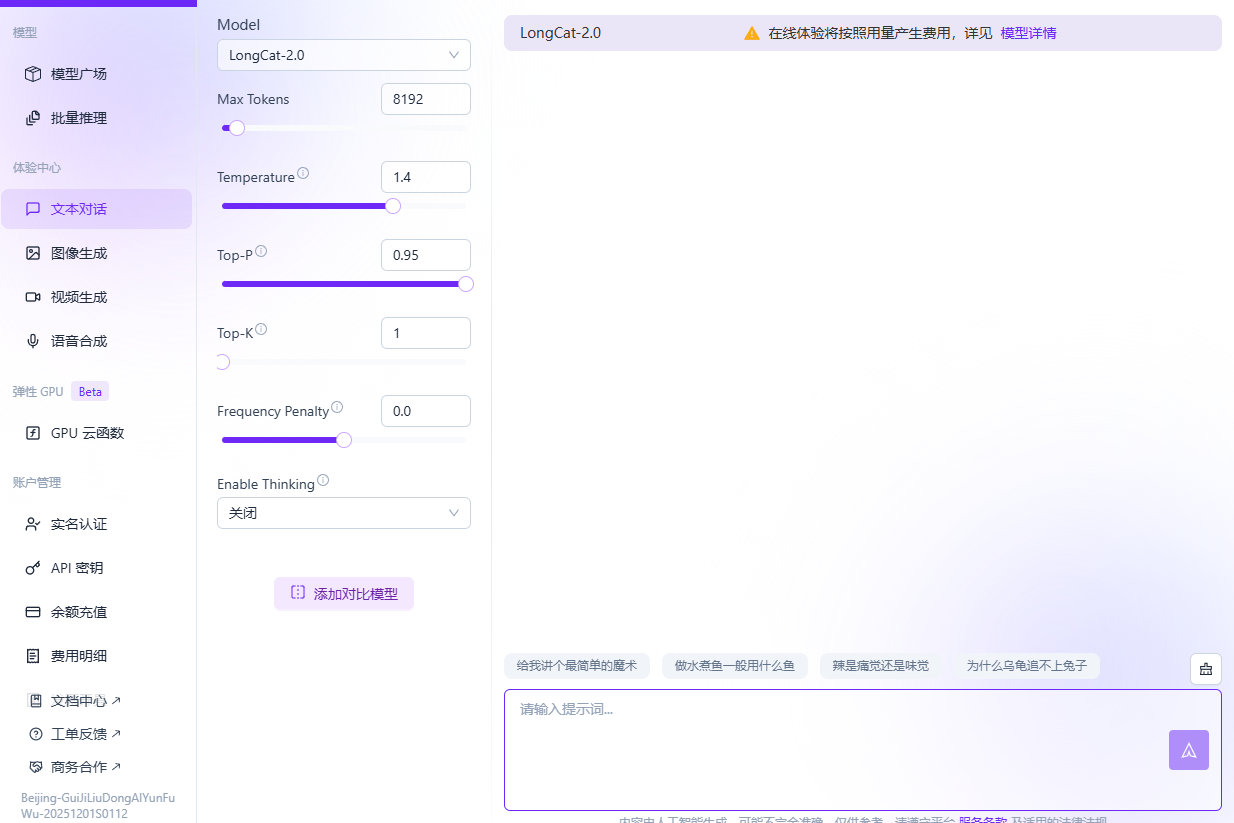This screenshot has width=1234, height=823.
Task: Open the Enable Thinking 关闭 dropdown
Action: (344, 513)
